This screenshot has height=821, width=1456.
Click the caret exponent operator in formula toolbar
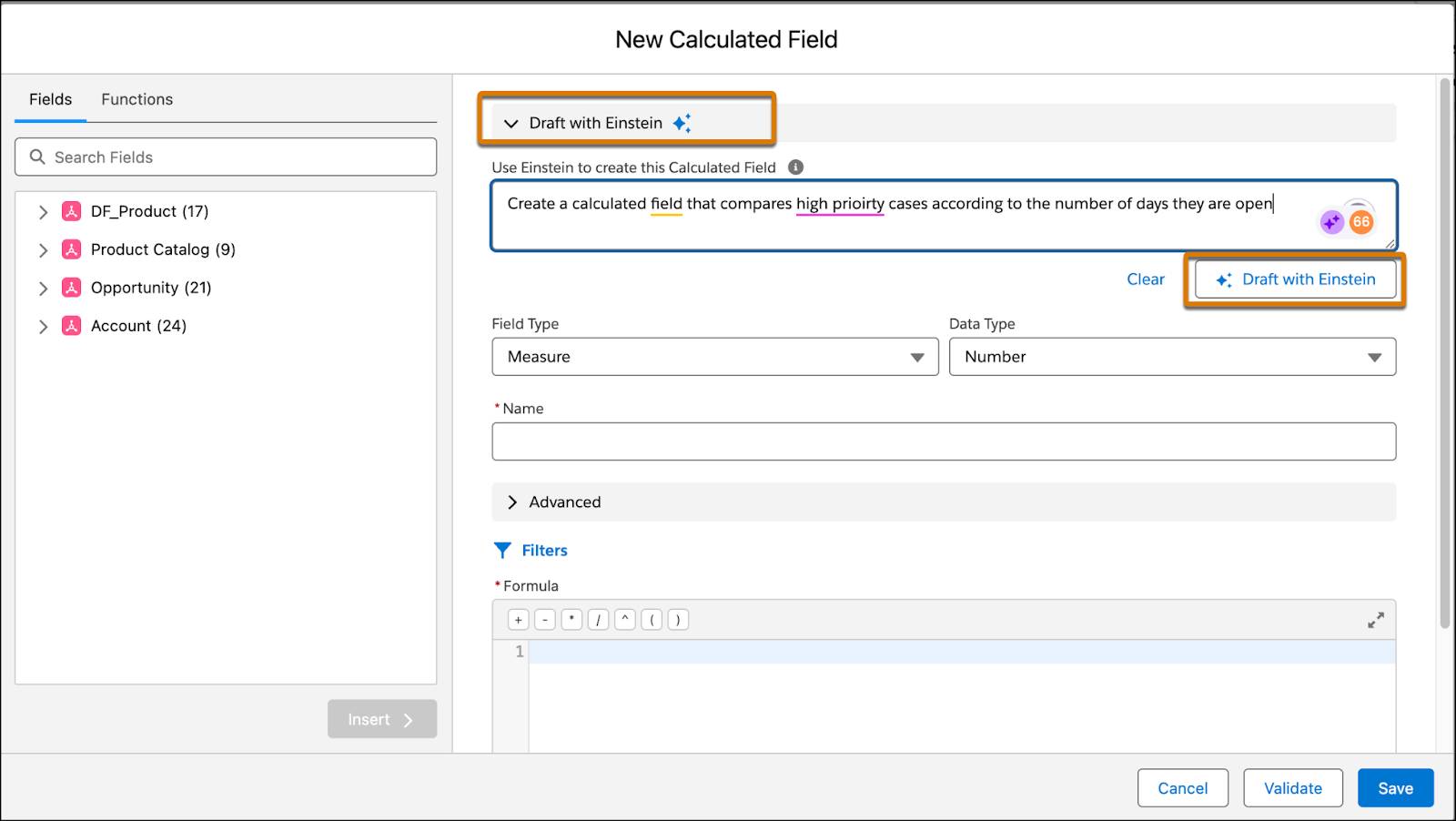[x=625, y=619]
